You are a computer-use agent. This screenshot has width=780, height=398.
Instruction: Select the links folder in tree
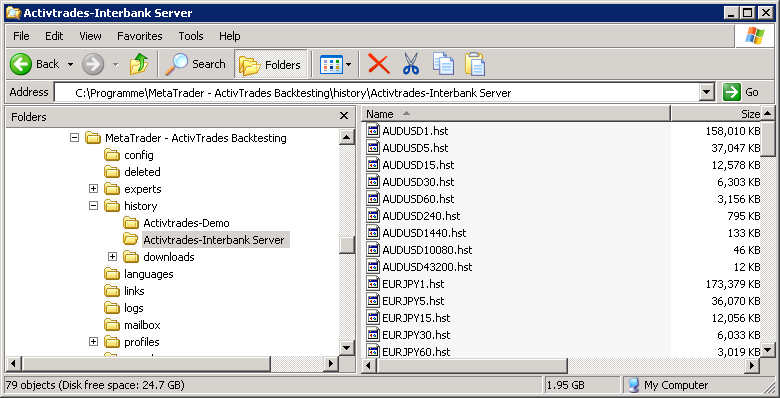124,291
